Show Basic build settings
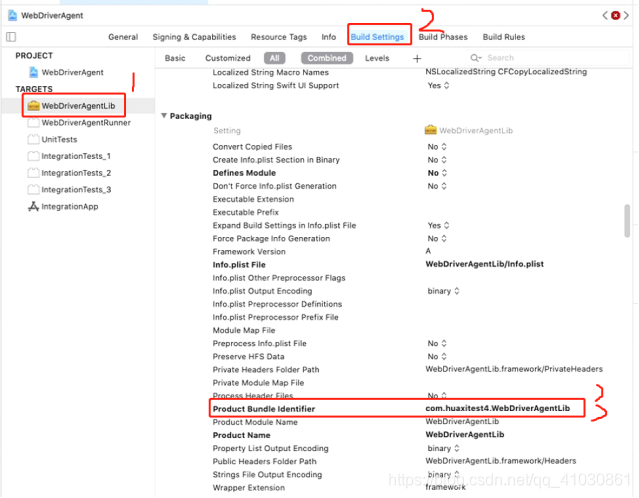 175,58
